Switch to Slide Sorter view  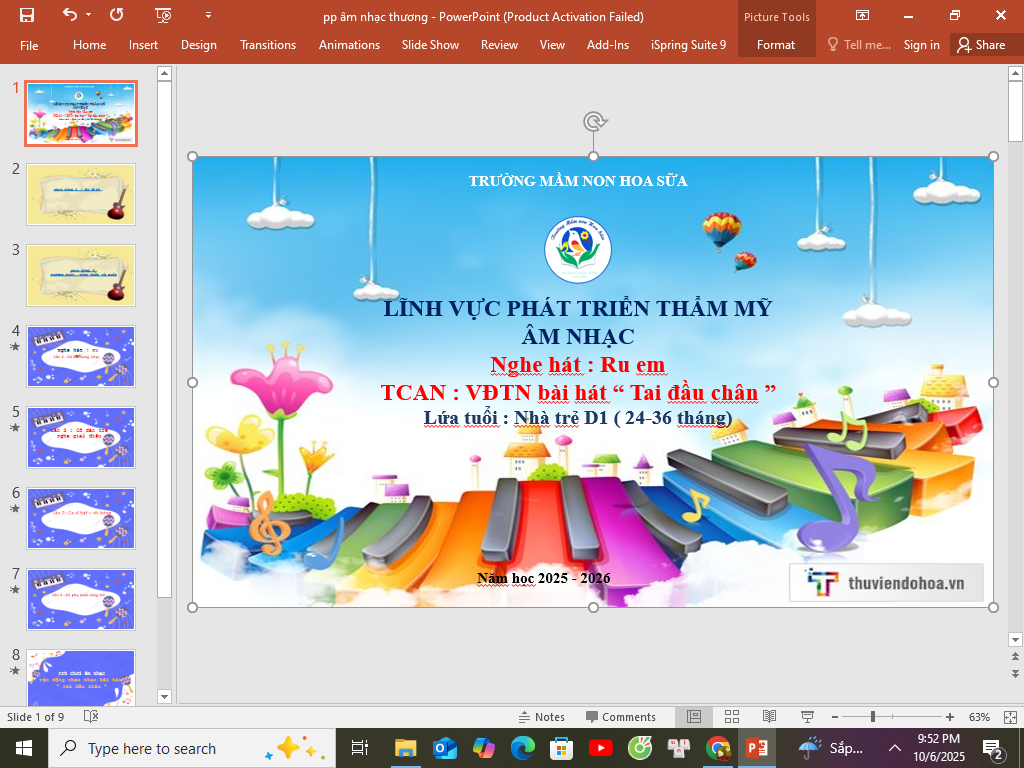(732, 717)
